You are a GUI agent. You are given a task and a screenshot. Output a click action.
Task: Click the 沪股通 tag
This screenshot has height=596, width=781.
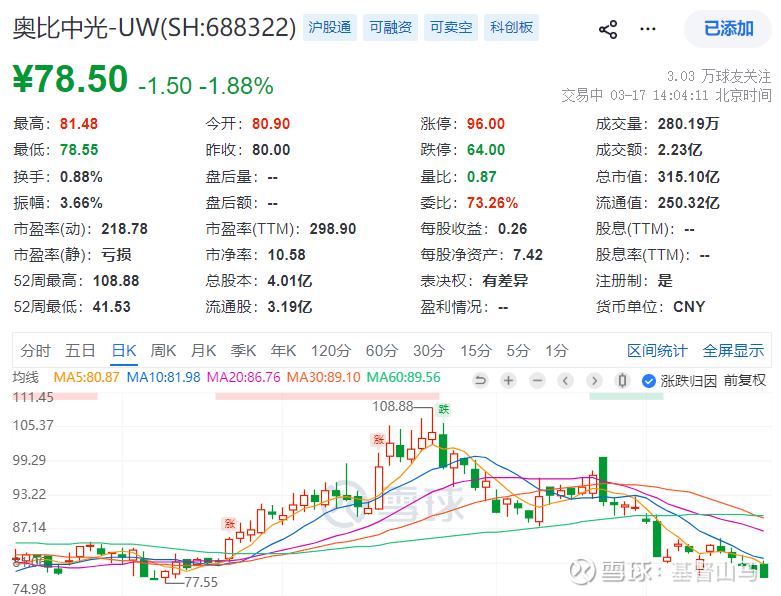(x=330, y=27)
